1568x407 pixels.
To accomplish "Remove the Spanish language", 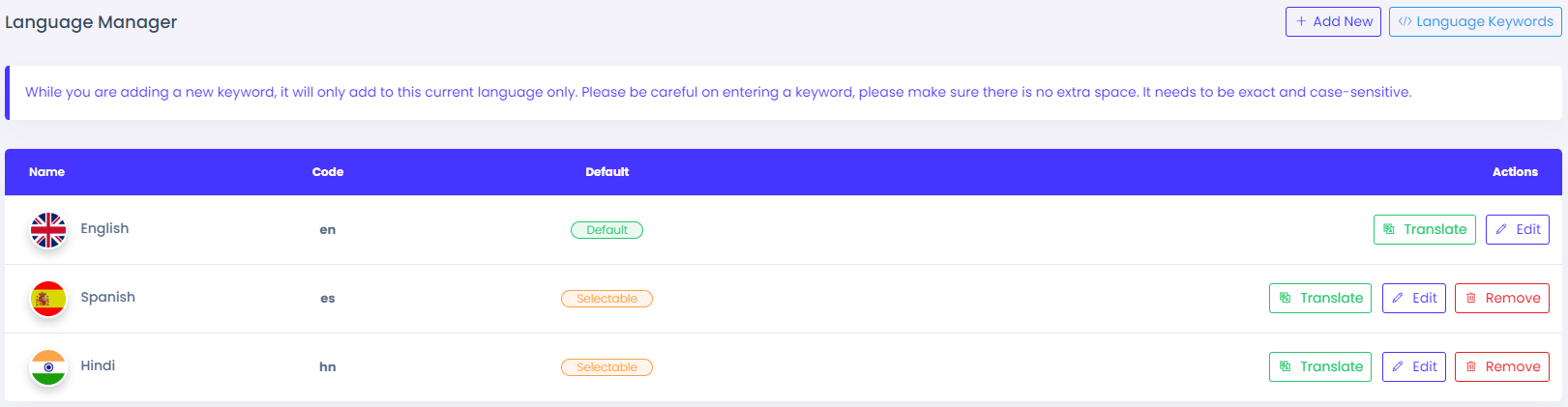I will tap(1501, 298).
